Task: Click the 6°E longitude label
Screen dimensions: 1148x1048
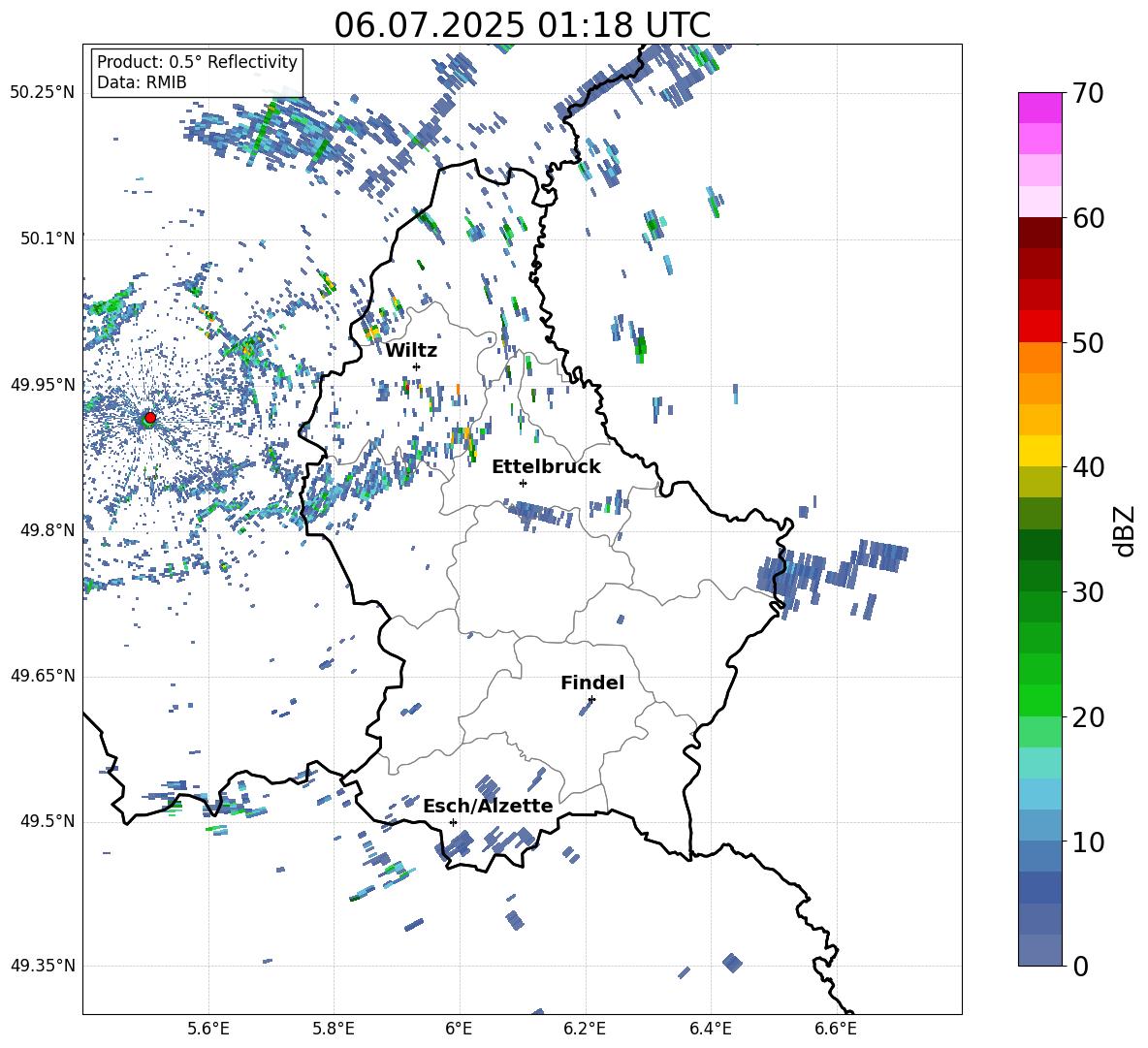Action: [x=459, y=1029]
